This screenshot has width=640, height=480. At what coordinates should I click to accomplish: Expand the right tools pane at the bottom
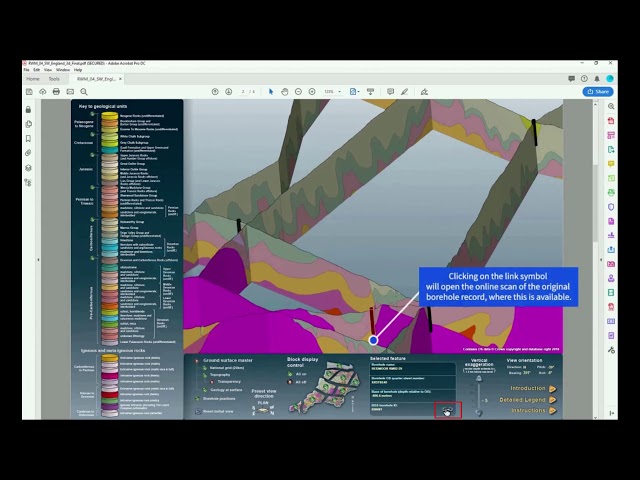click(x=611, y=413)
